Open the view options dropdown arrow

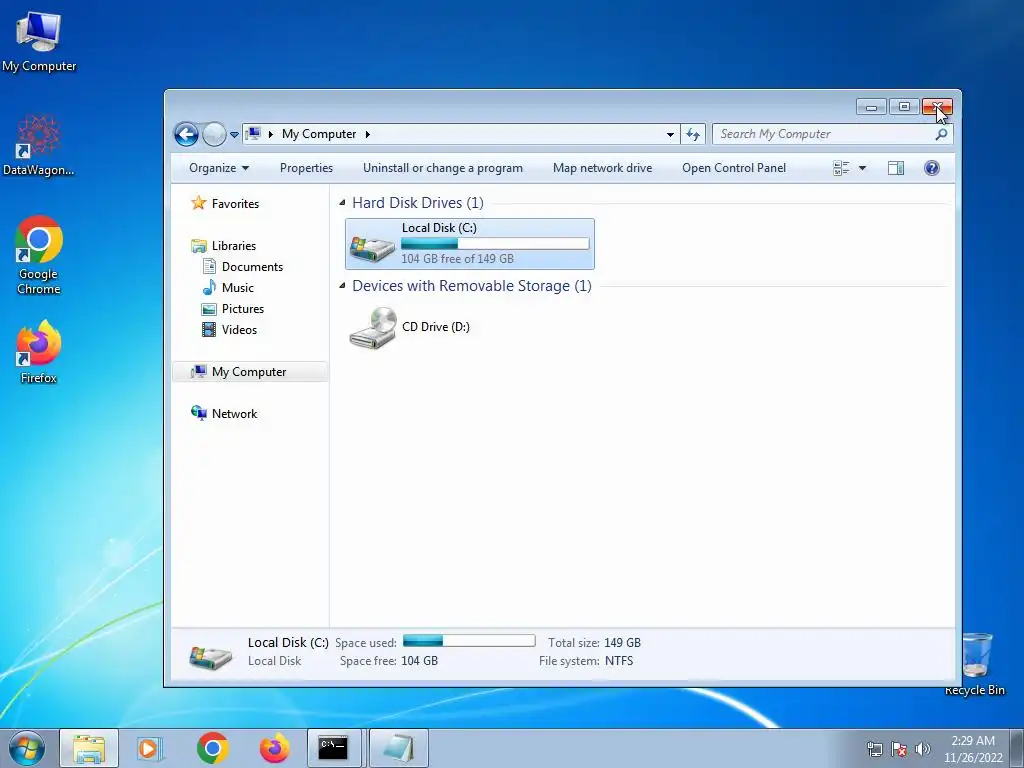pos(862,168)
